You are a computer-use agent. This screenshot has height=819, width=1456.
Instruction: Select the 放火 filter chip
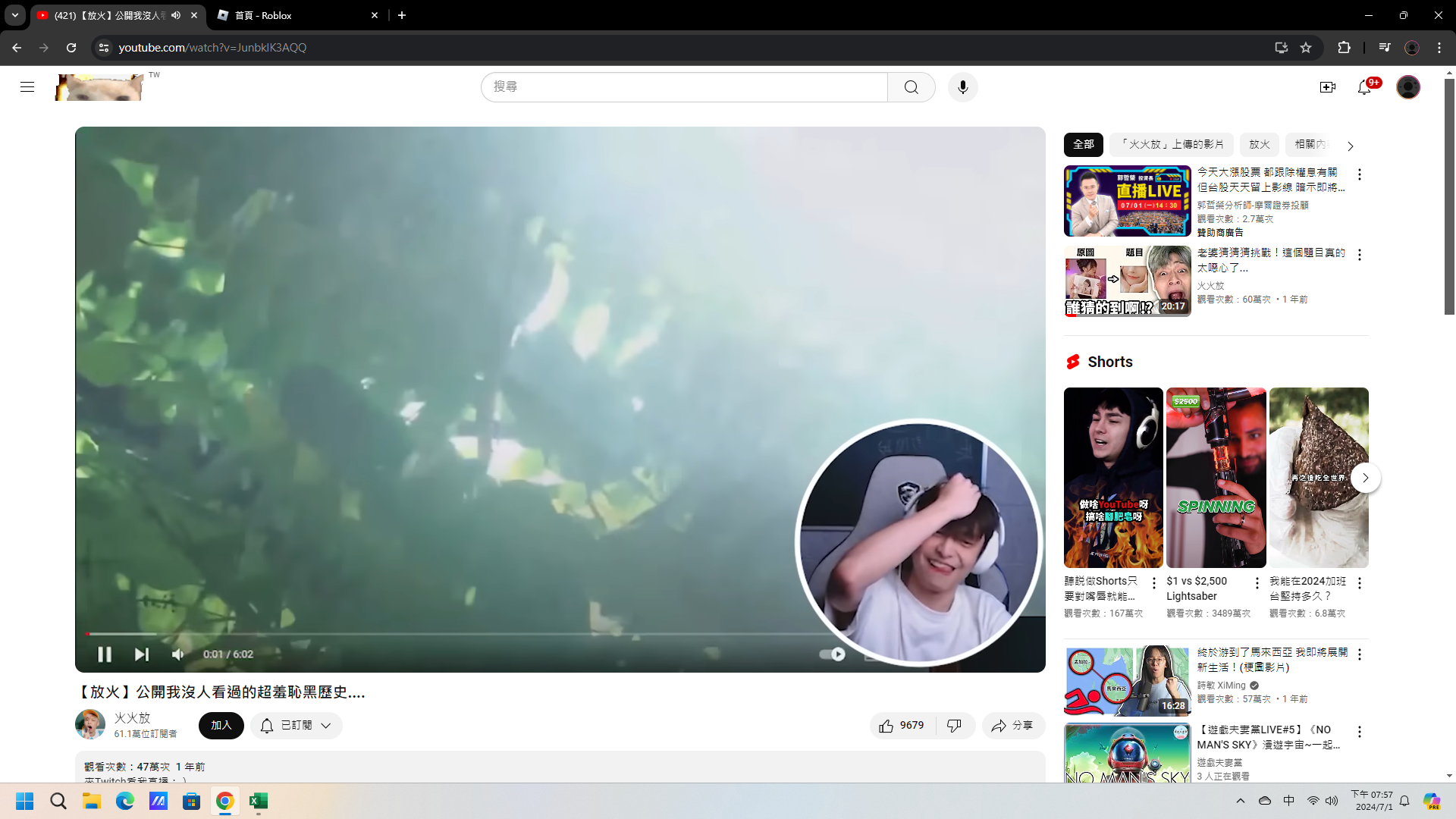[x=1259, y=144]
